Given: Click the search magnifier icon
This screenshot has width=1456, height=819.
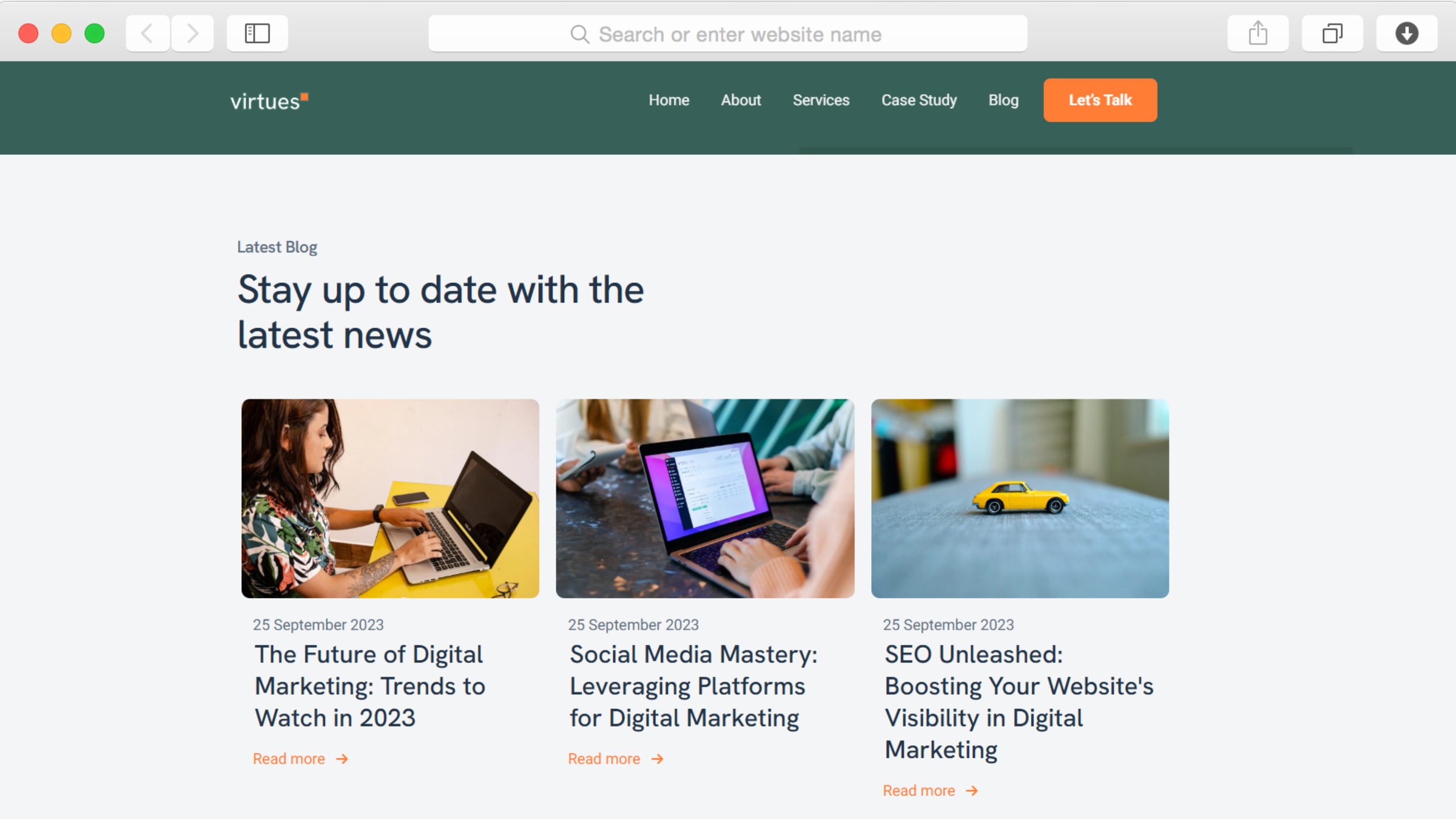Looking at the screenshot, I should 579,35.
